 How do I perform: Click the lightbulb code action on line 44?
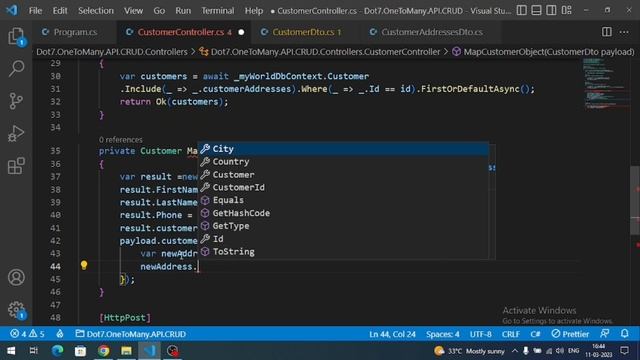pos(84,265)
